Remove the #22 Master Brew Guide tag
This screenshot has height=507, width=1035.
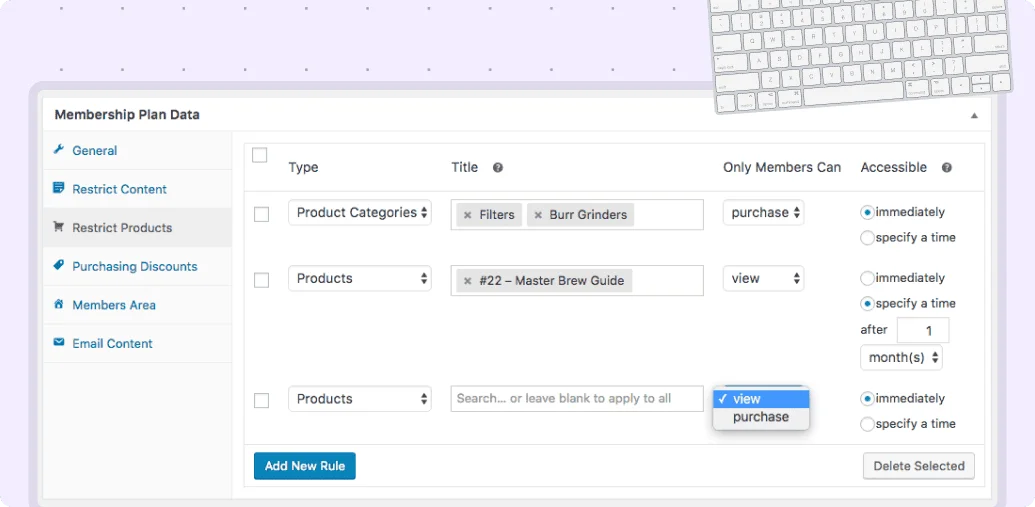coord(467,281)
